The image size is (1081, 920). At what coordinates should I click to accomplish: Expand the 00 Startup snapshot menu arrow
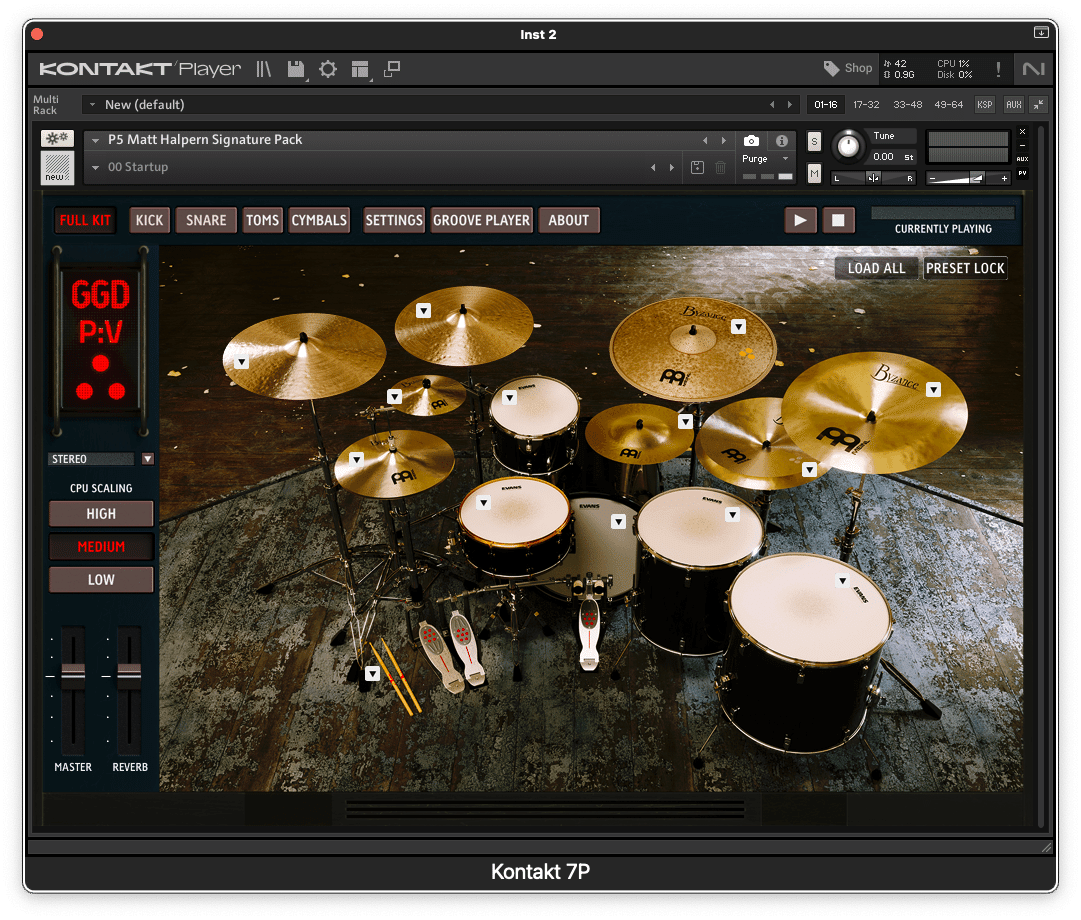click(x=95, y=168)
